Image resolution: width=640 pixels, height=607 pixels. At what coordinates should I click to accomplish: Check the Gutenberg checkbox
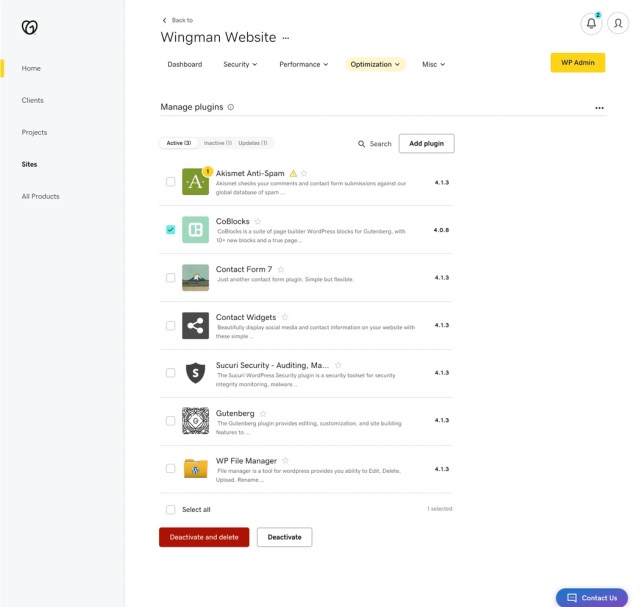(x=171, y=420)
